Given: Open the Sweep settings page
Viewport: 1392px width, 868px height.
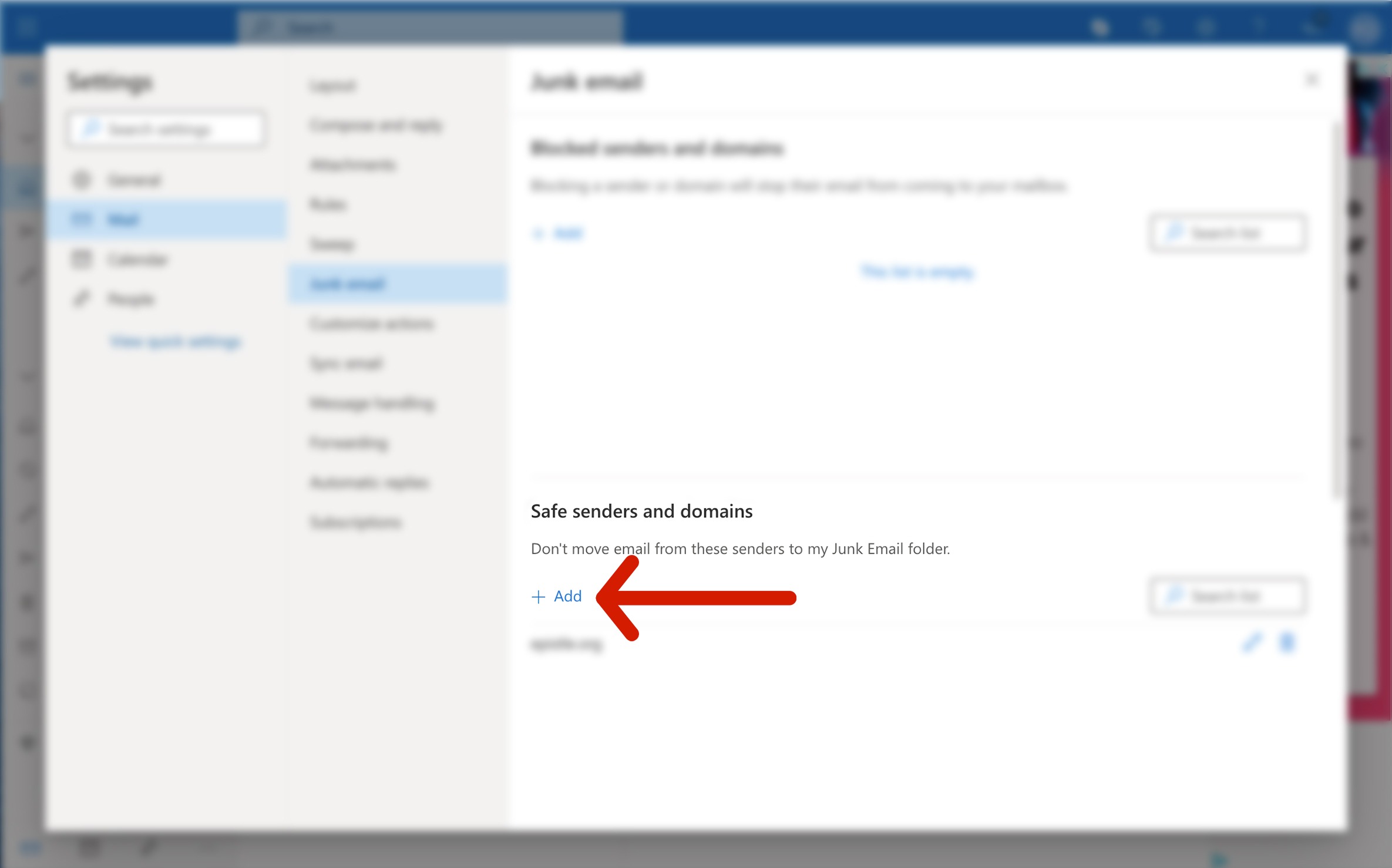Looking at the screenshot, I should (332, 244).
